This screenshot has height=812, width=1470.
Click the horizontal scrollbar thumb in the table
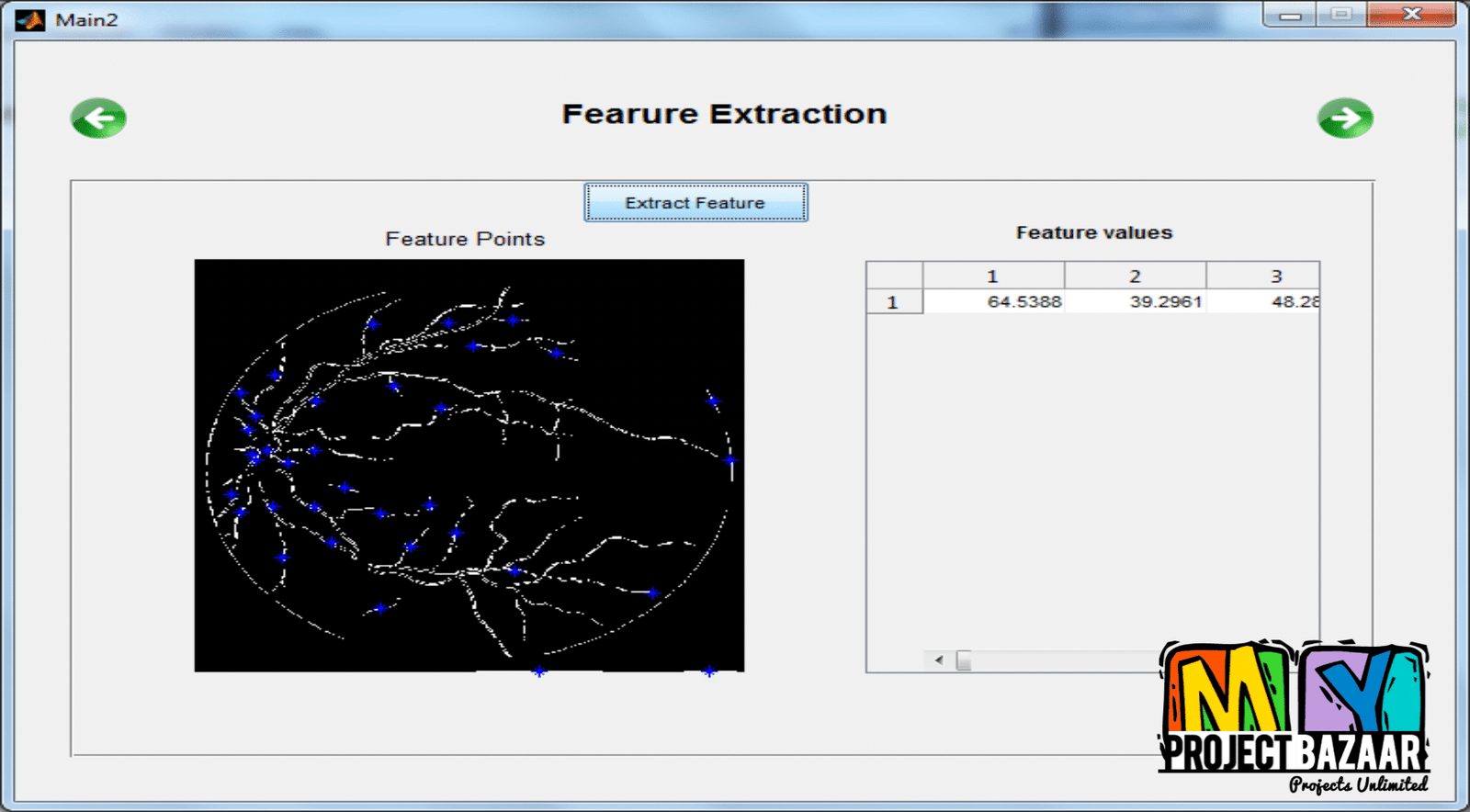(964, 660)
